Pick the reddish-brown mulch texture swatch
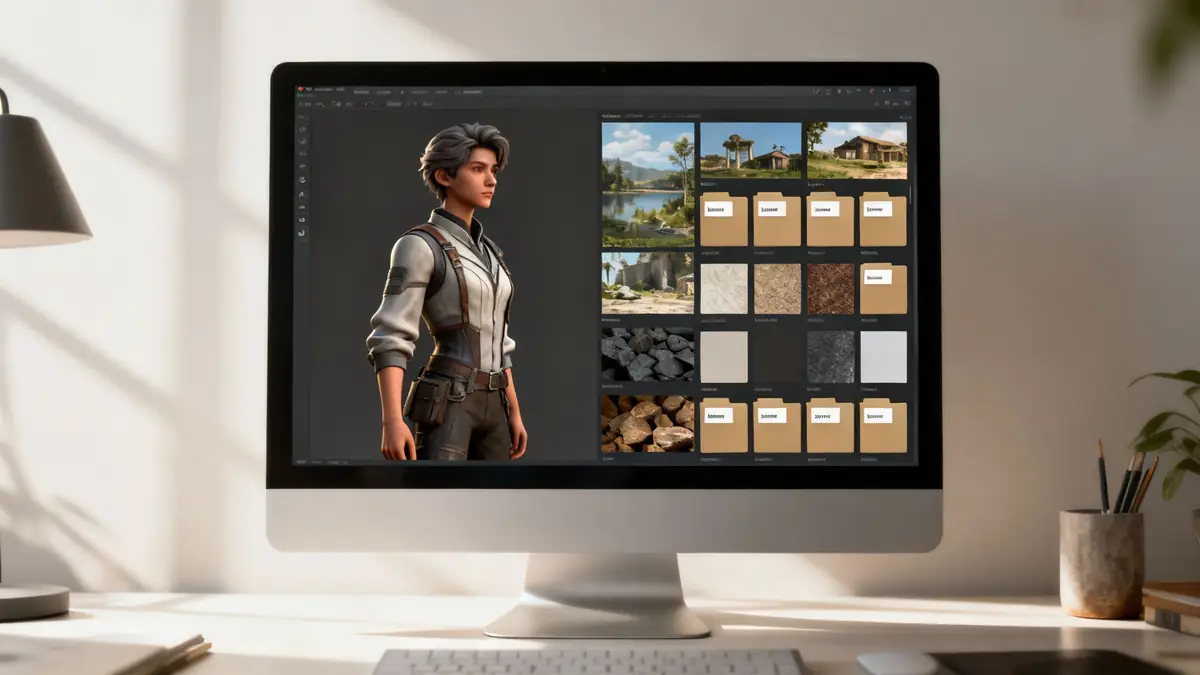Screen dimensions: 1200x675 click(x=831, y=289)
